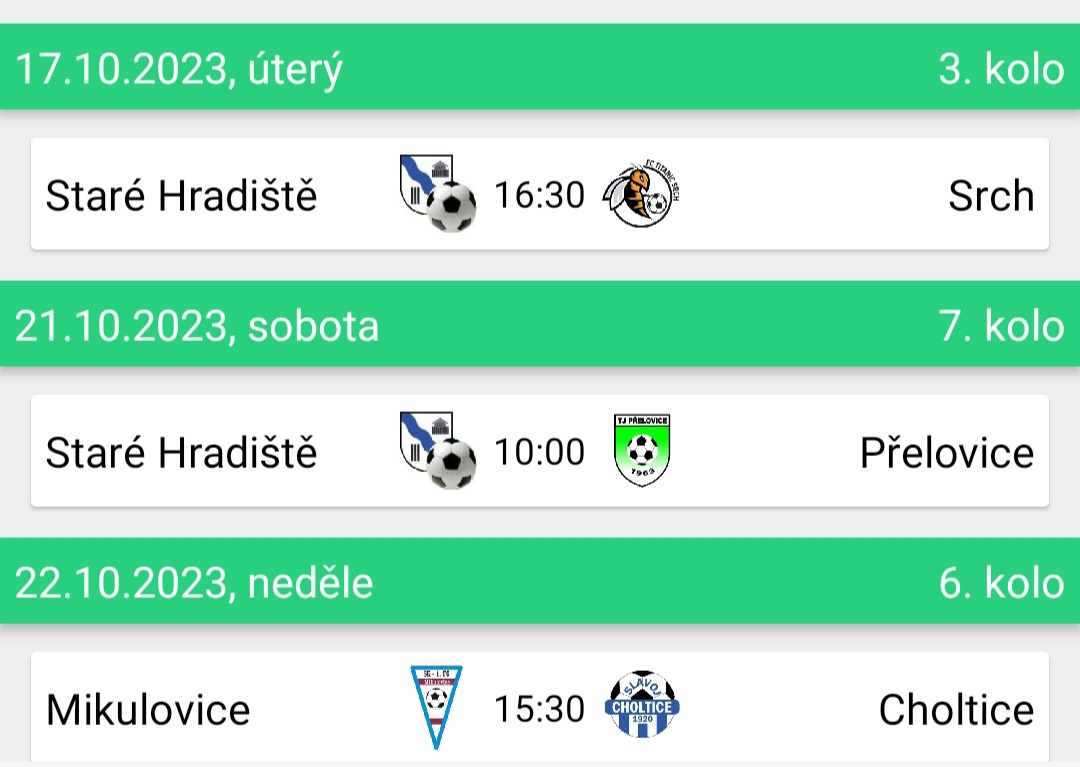This screenshot has height=767, width=1080.
Task: Tap the 7. kolo round label
Action: click(x=1001, y=326)
